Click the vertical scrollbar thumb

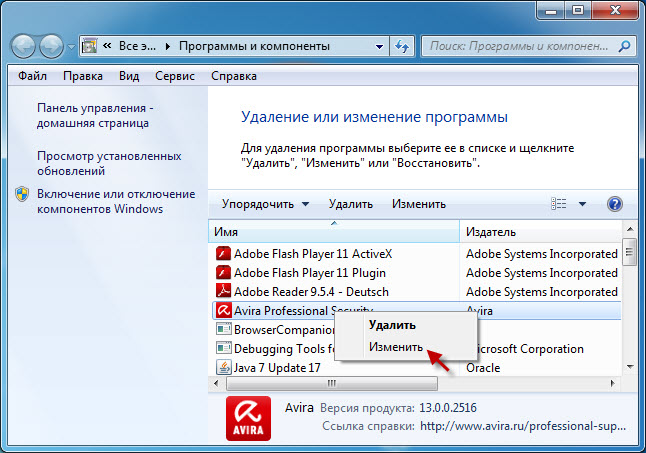(x=630, y=252)
